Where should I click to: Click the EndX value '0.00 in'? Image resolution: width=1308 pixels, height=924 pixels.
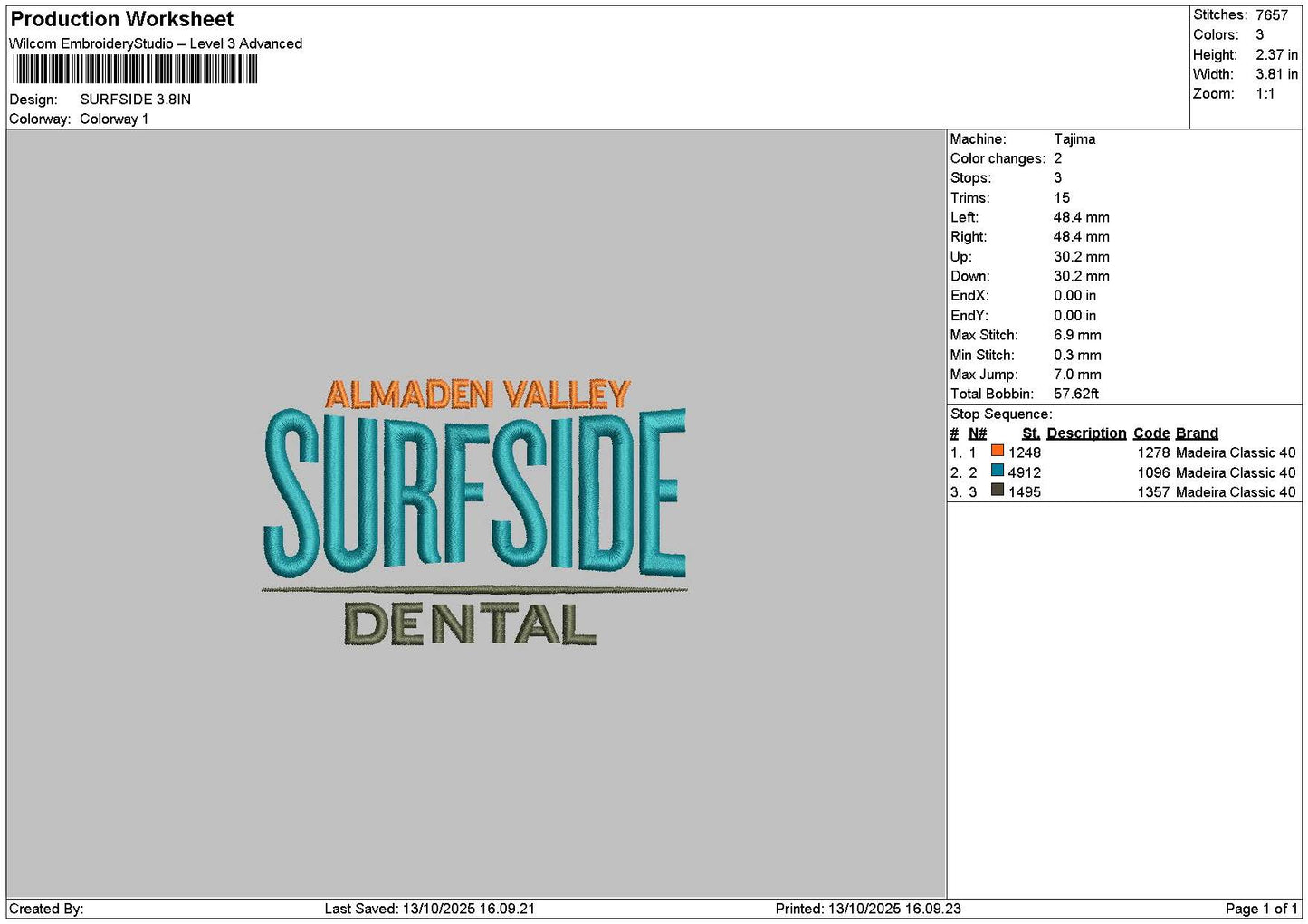pos(1074,296)
